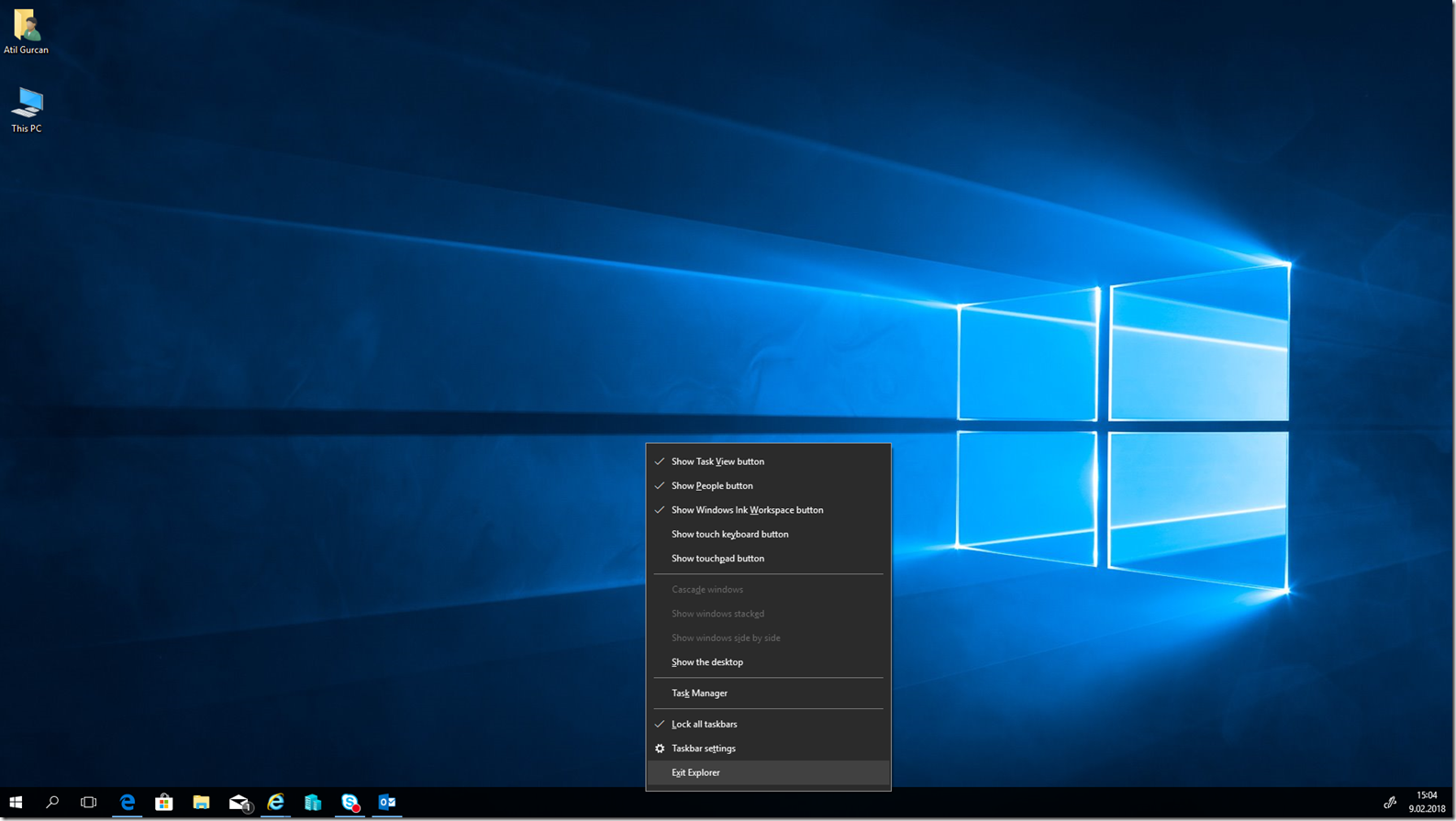The width and height of the screenshot is (1456, 821).
Task: Open the Start menu
Action: pyautogui.click(x=16, y=803)
